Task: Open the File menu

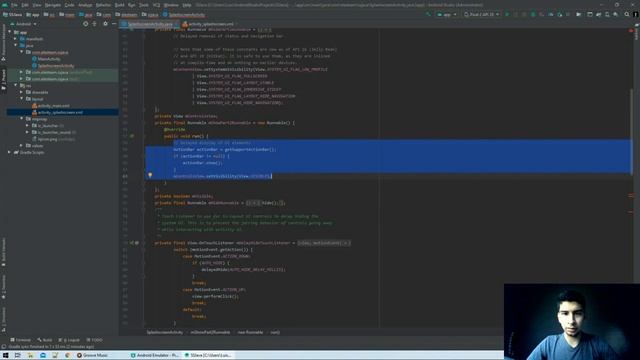Action: (x=14, y=5)
